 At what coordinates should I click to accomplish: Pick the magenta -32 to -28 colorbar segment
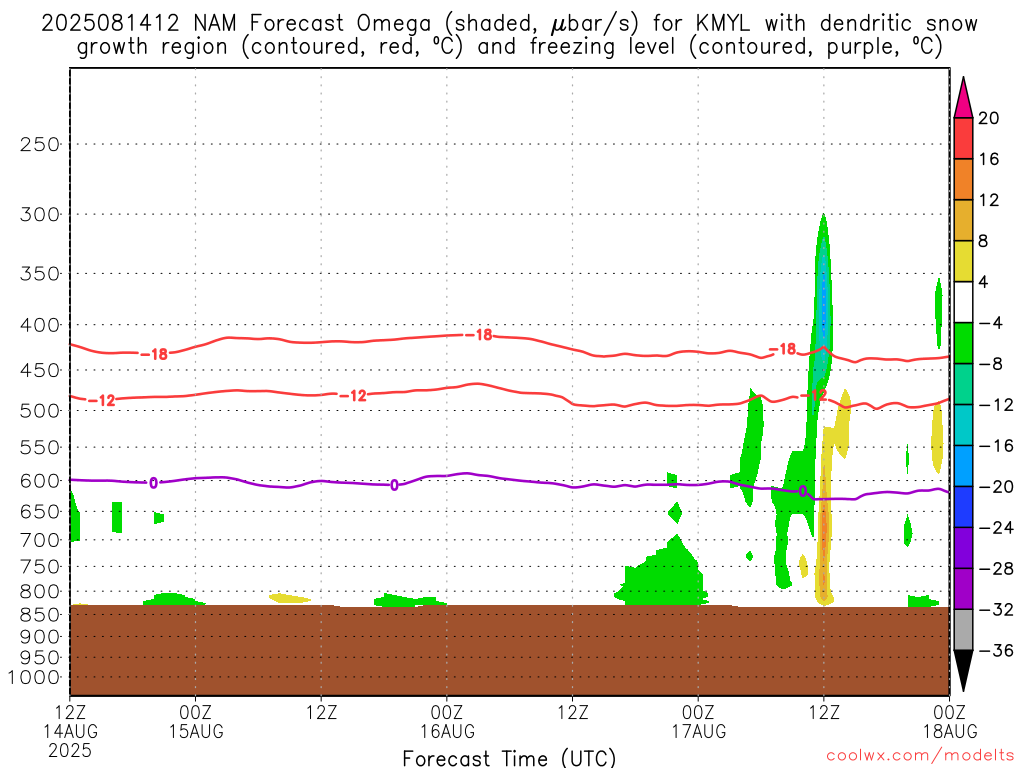coord(963,589)
